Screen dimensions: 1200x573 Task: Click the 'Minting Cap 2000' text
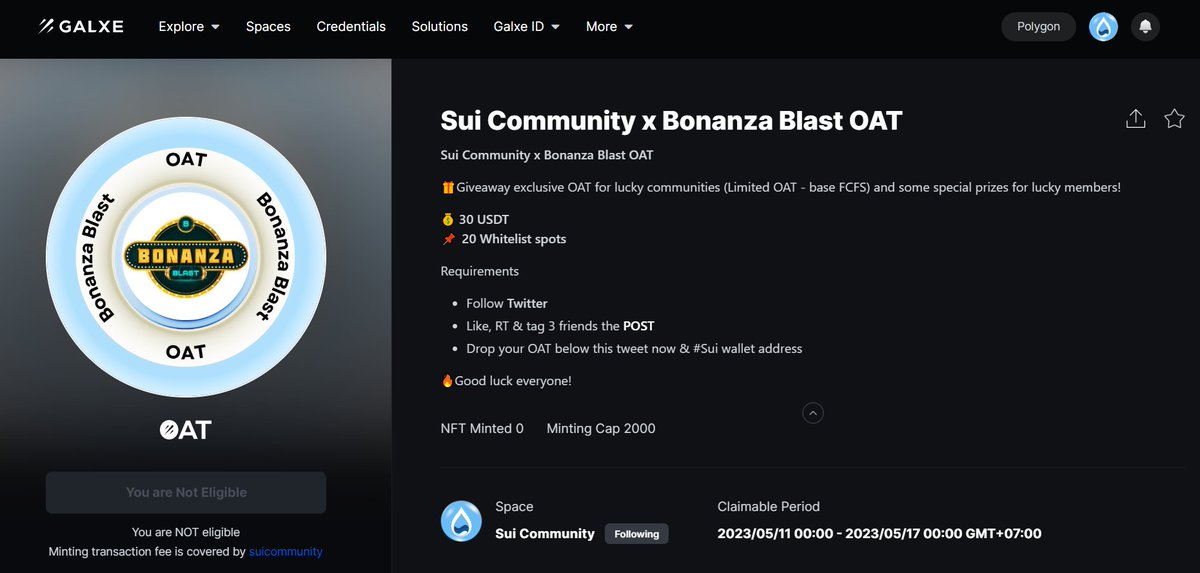click(x=601, y=428)
